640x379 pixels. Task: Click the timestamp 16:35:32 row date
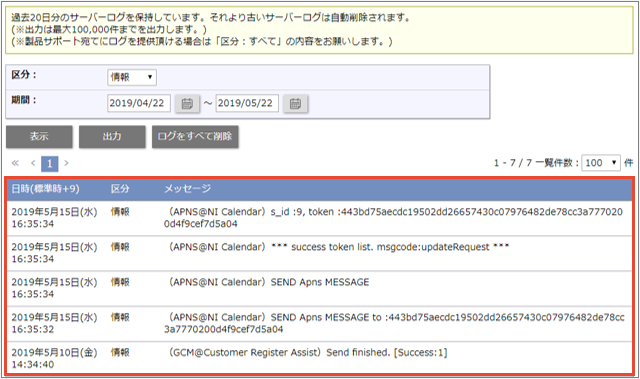[54, 323]
